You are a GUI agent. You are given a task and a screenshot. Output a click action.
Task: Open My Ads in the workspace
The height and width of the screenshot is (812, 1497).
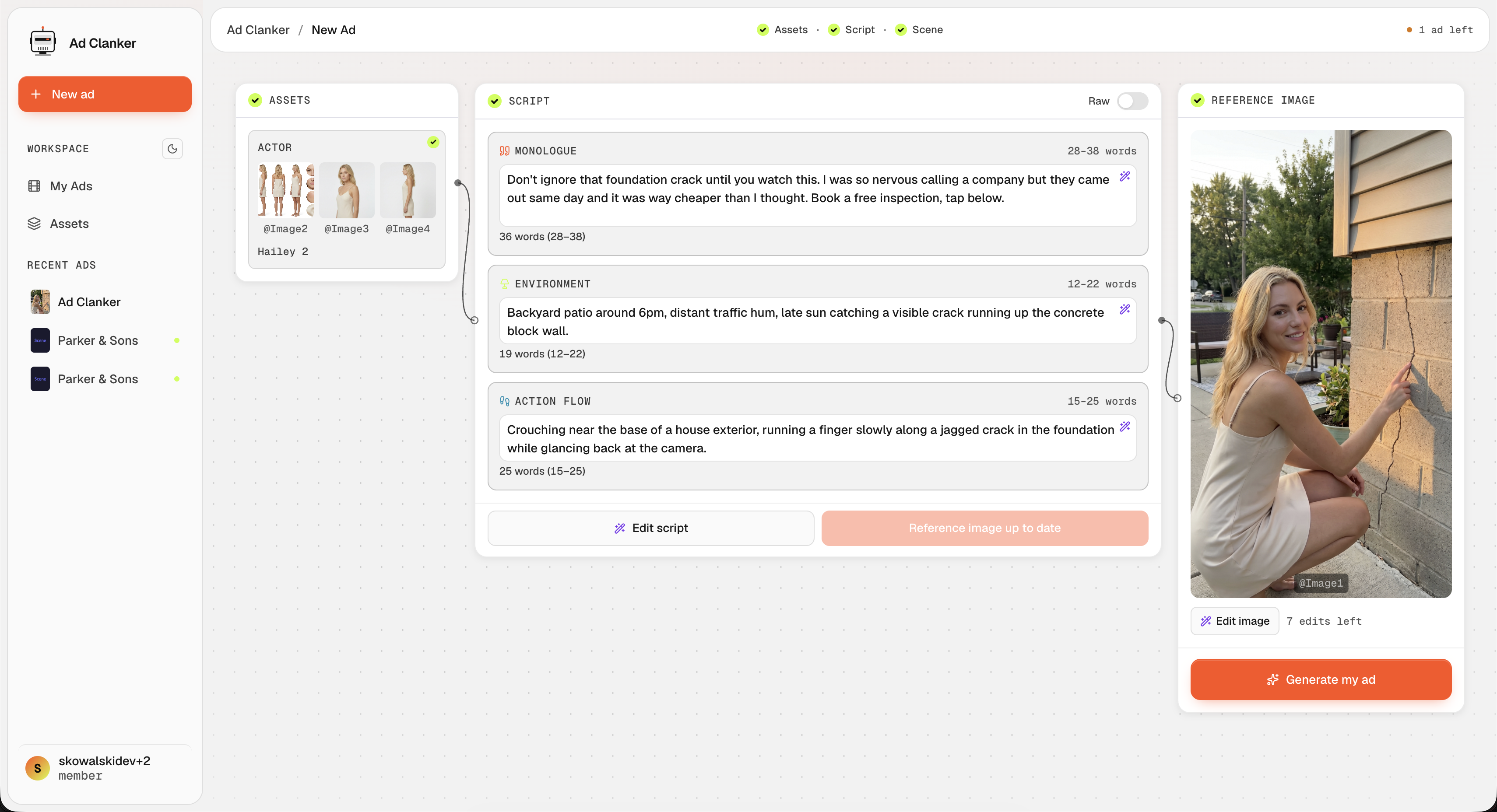click(105, 186)
